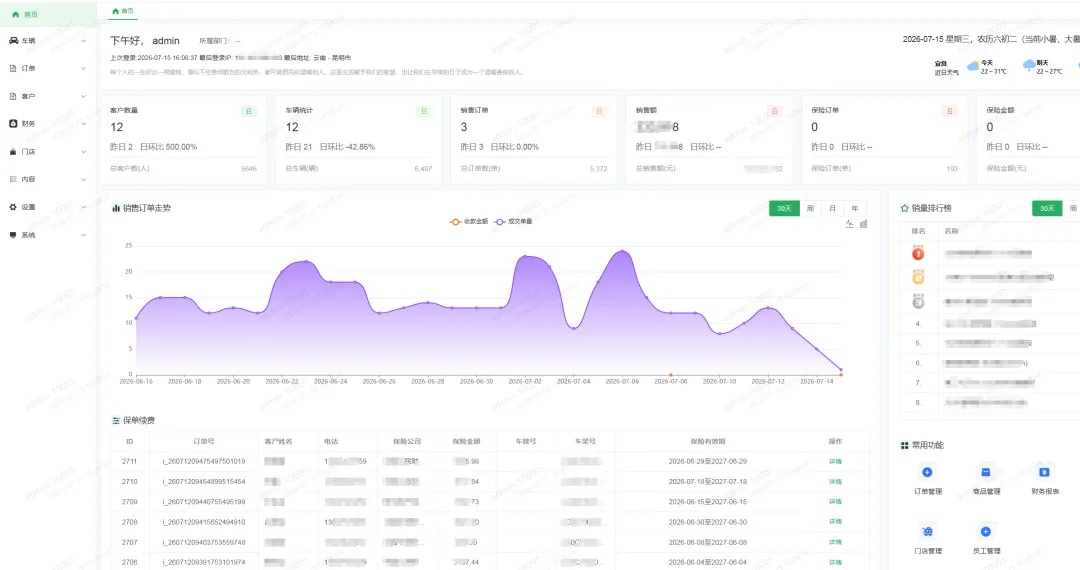Open the 门店管理 shortcut icon

pyautogui.click(x=927, y=531)
